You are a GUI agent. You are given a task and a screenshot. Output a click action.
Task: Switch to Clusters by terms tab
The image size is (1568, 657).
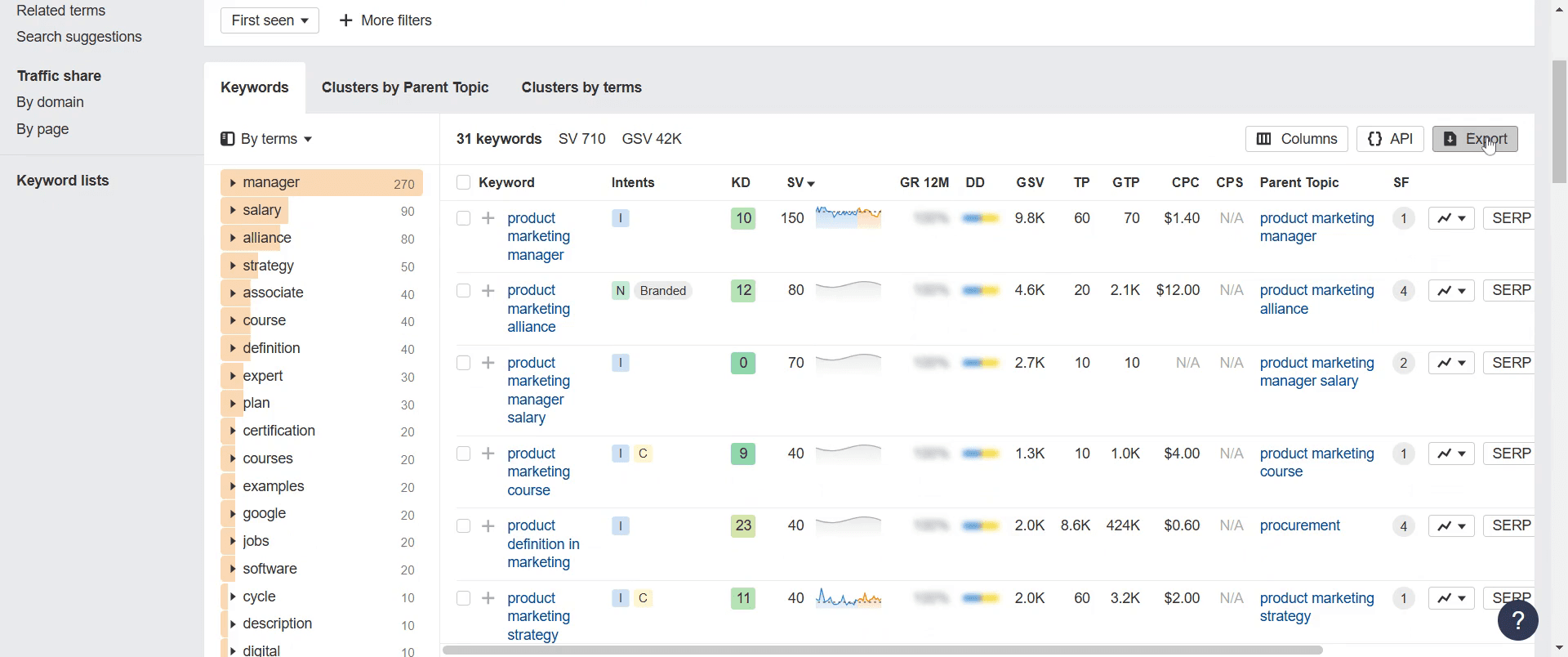pyautogui.click(x=581, y=87)
